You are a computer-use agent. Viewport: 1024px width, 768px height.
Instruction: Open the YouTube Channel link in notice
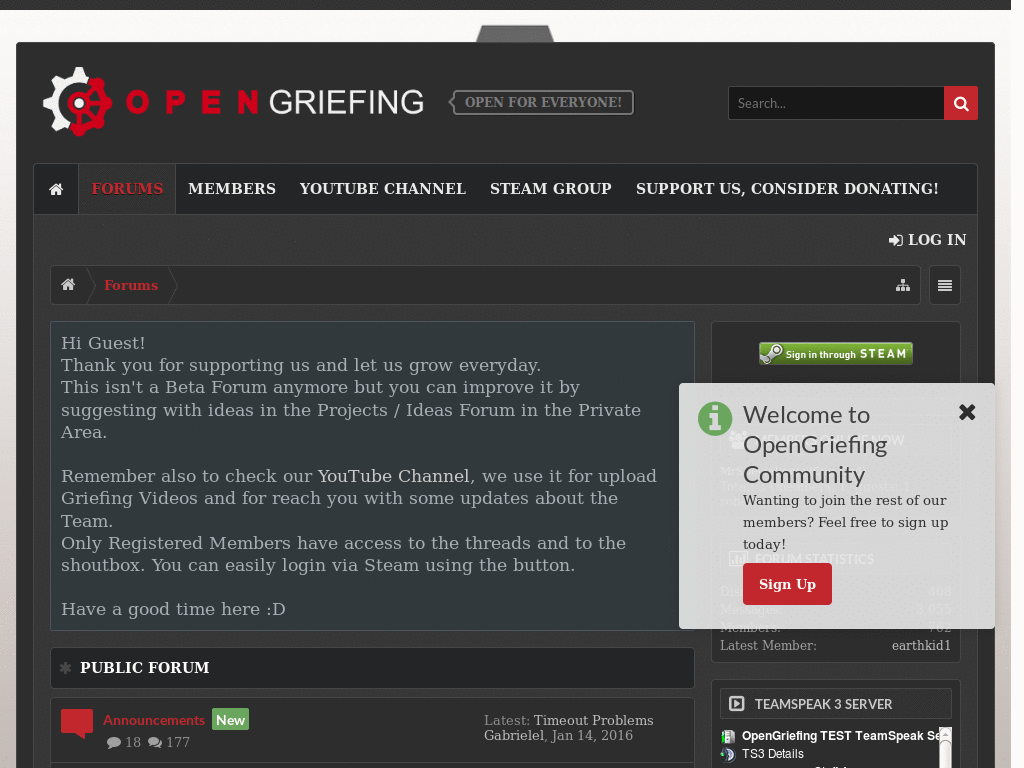(394, 476)
